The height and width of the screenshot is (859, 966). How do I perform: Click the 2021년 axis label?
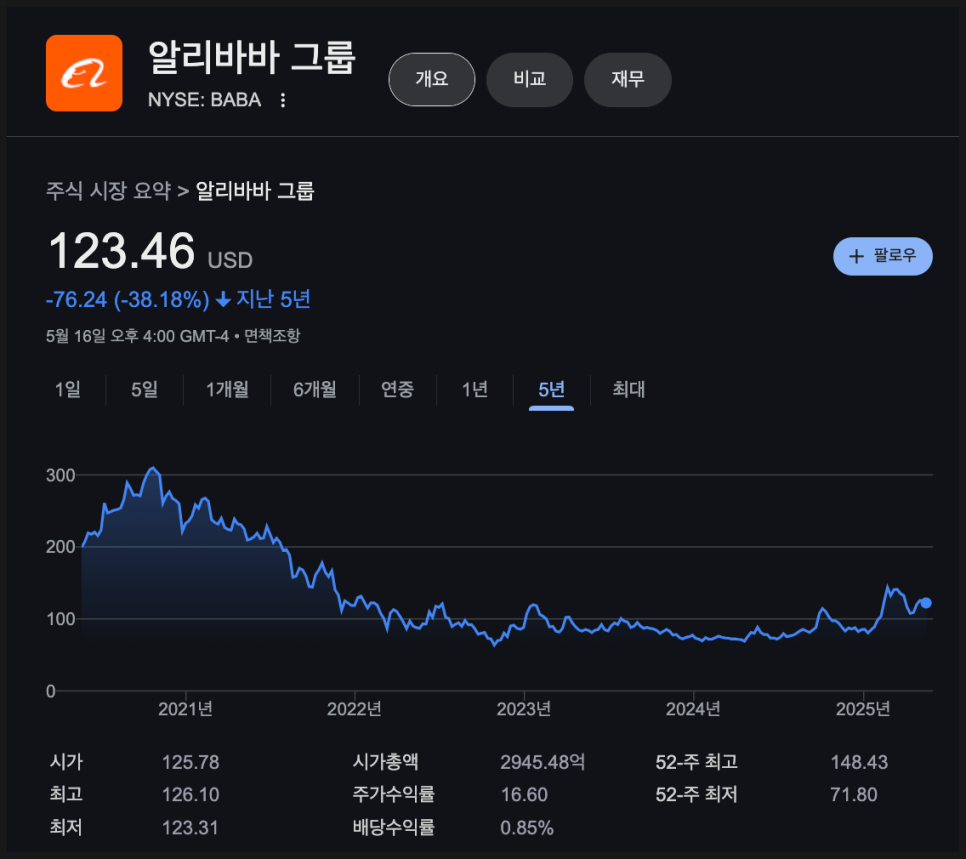(185, 709)
